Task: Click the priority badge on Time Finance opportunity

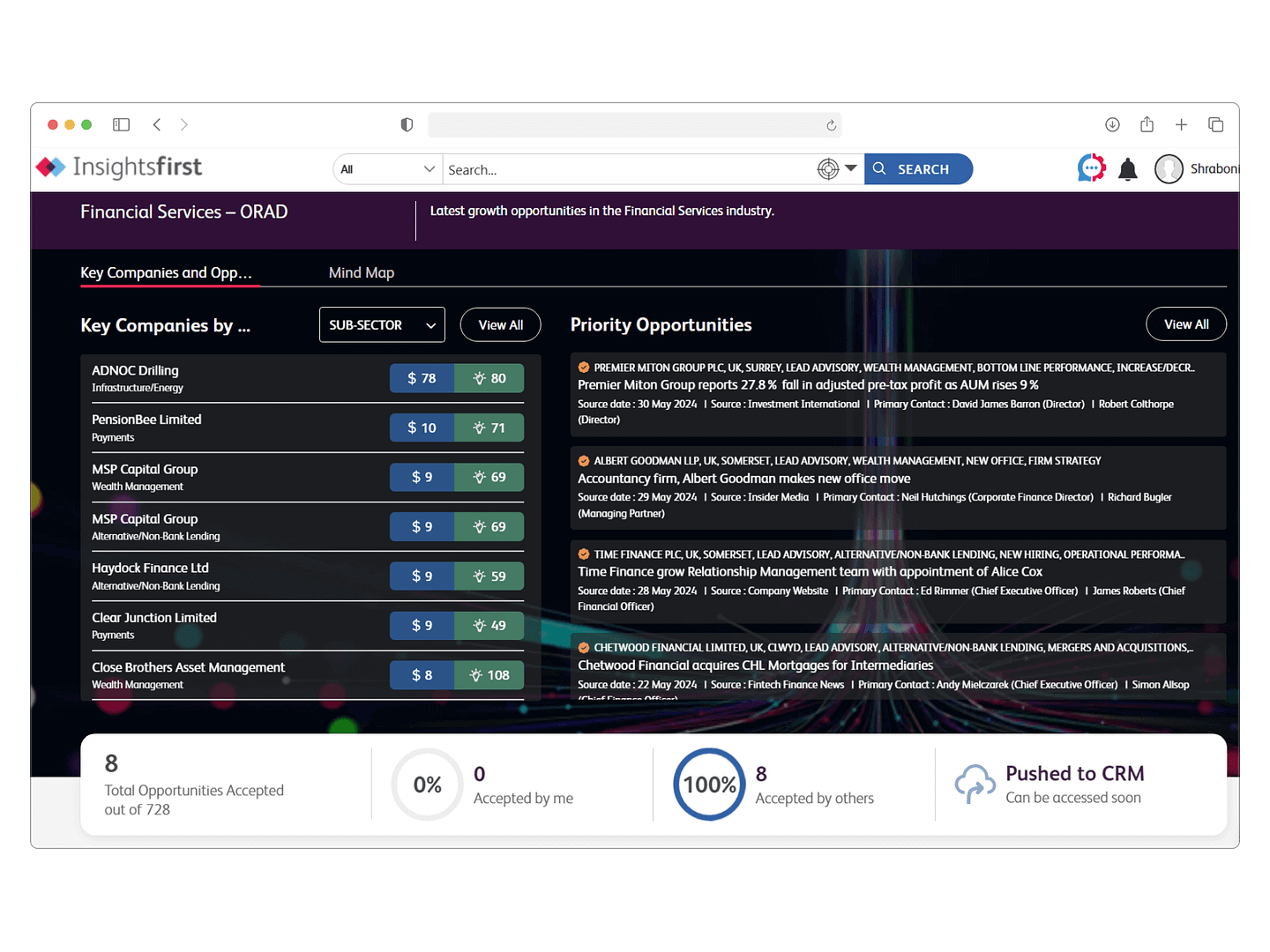Action: click(x=584, y=554)
